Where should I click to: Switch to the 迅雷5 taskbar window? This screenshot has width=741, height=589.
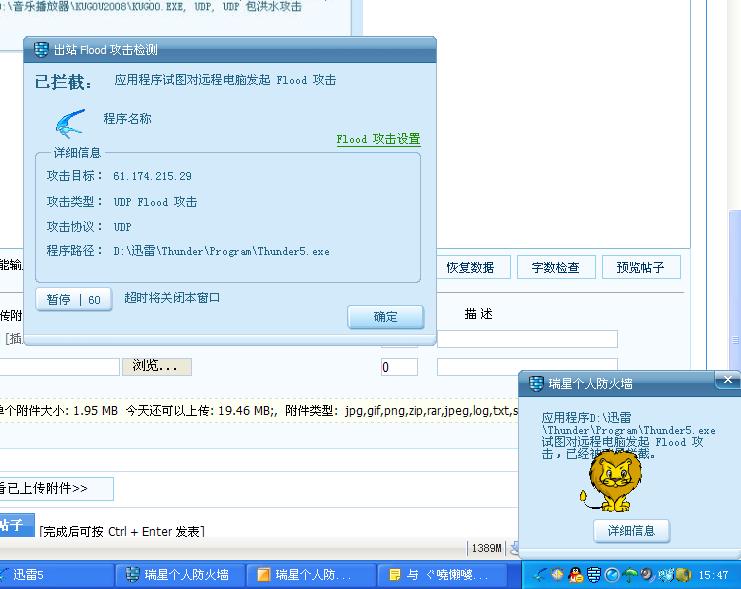click(57, 575)
